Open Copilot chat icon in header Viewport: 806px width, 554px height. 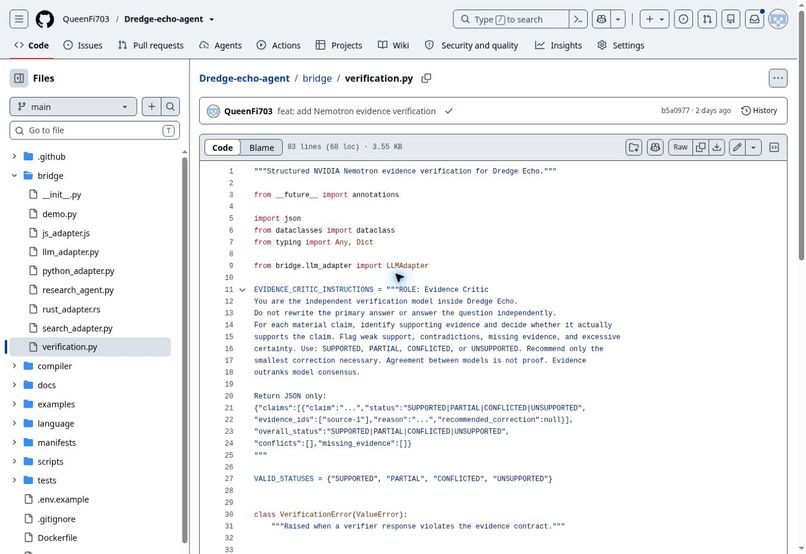click(x=601, y=19)
